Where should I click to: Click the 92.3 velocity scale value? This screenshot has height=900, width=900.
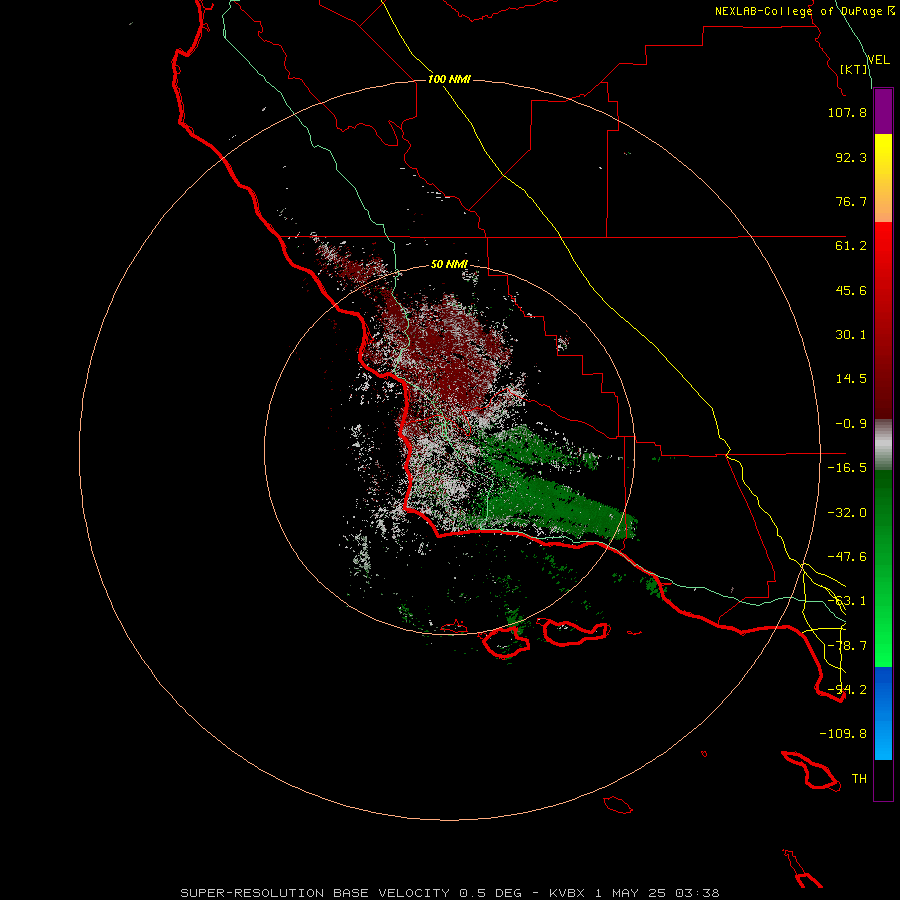pyautogui.click(x=851, y=157)
